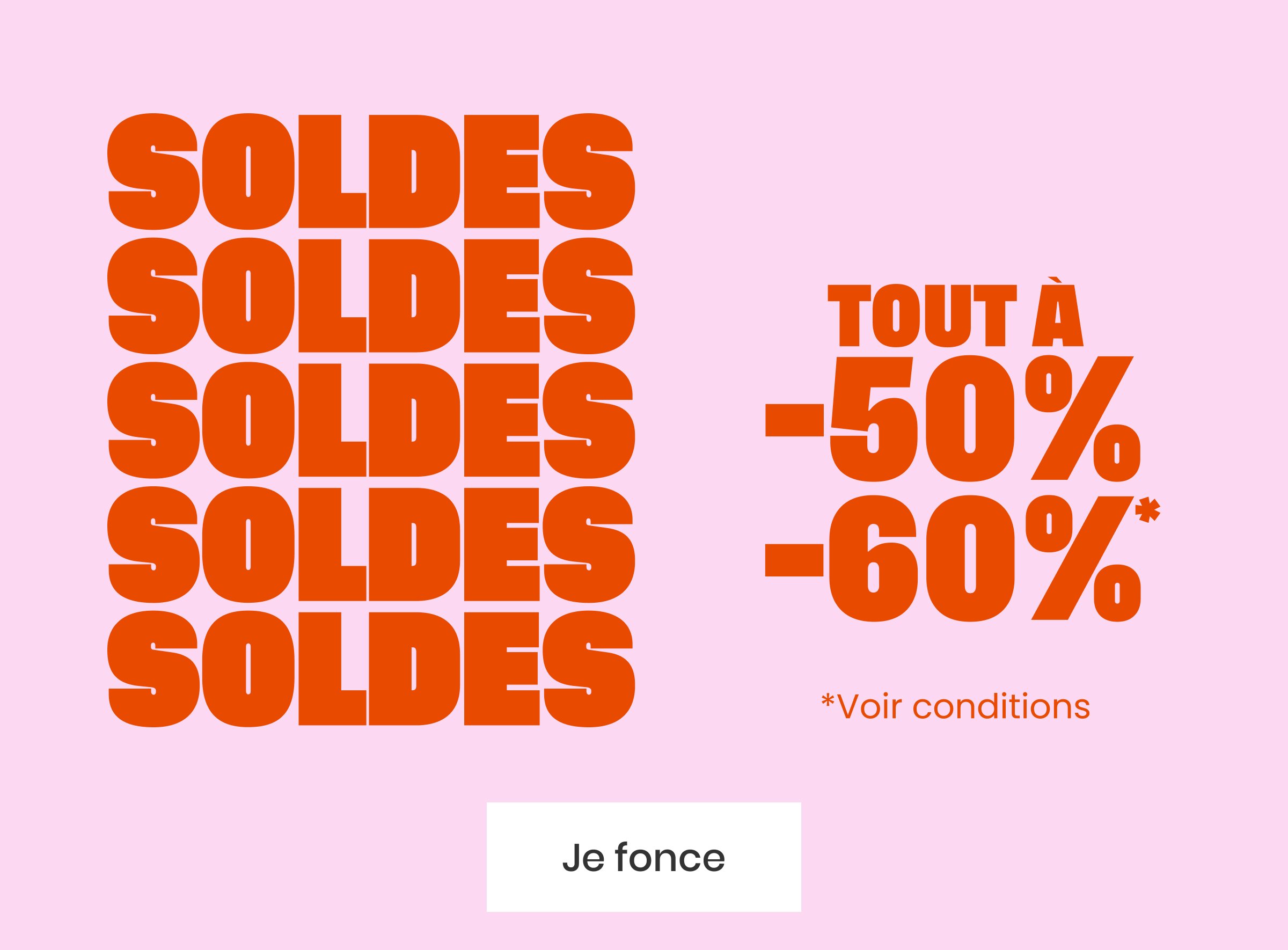Select the fourth SOLDES row from top

371,544
